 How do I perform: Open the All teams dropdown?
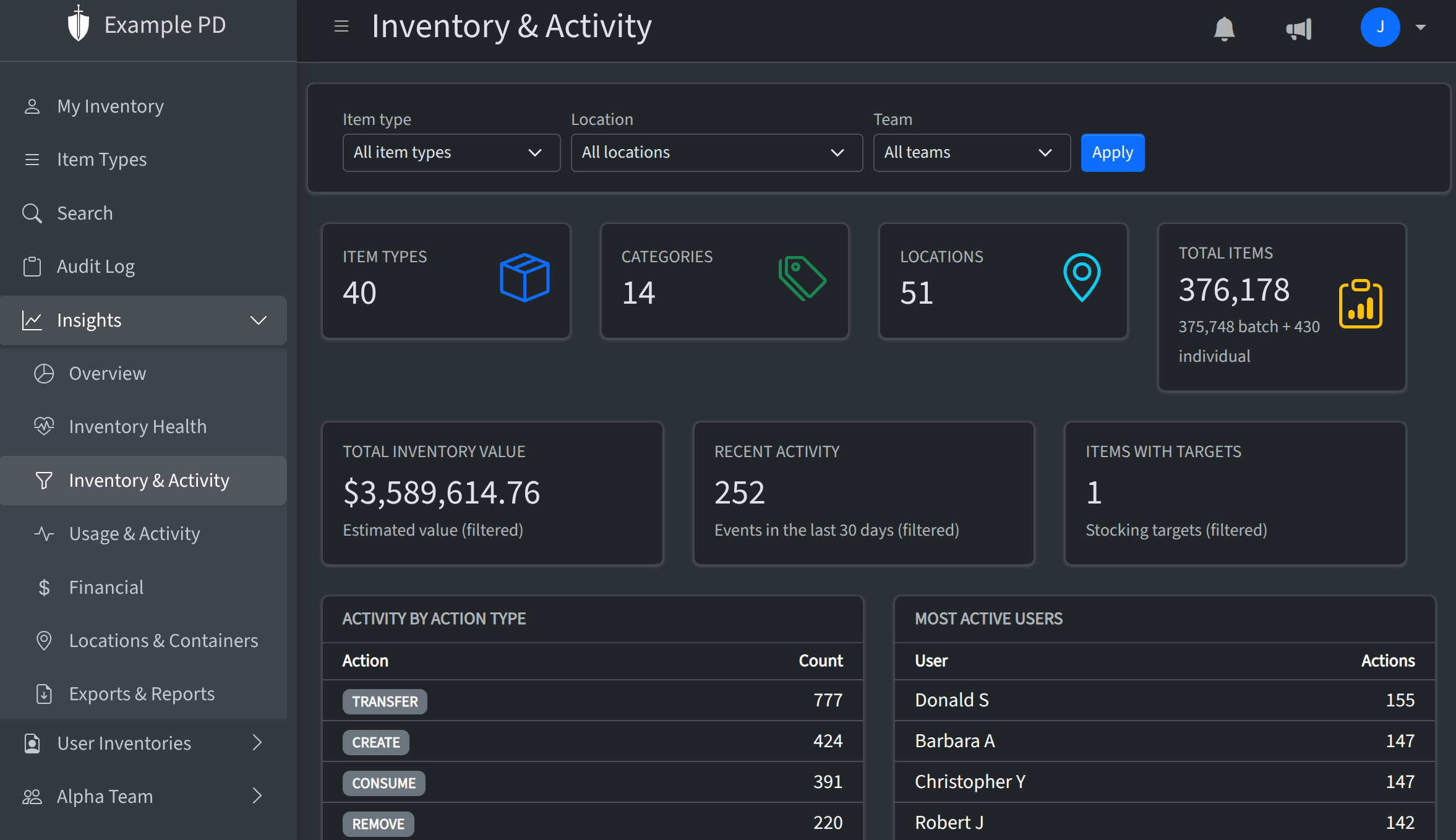(x=971, y=152)
